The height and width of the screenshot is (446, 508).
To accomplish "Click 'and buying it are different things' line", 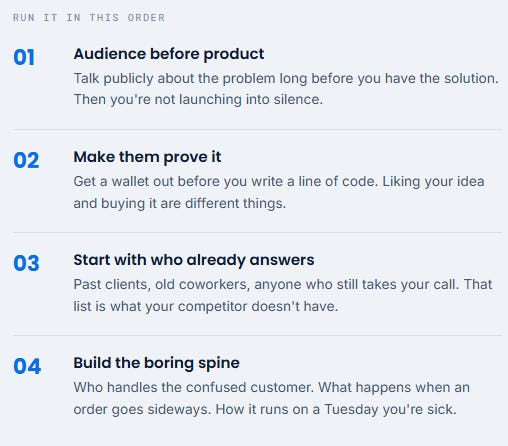I will point(180,203).
